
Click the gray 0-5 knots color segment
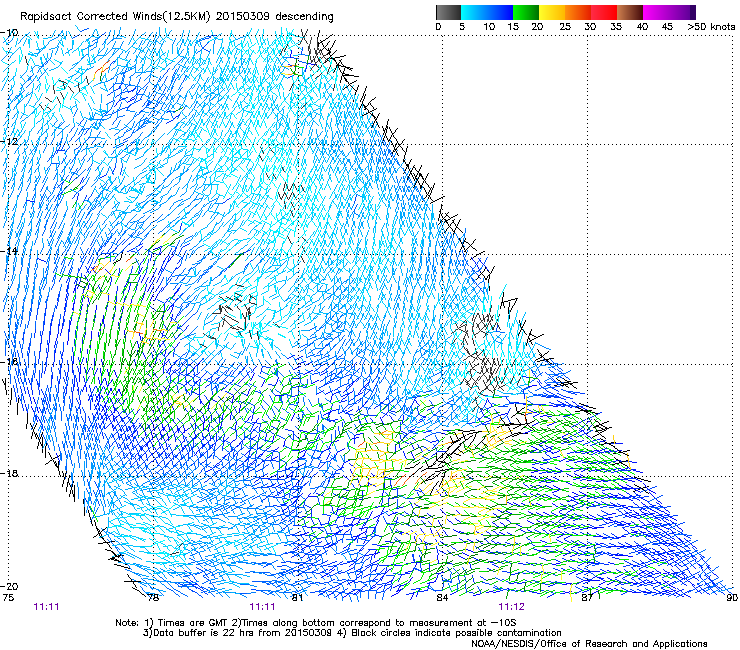coord(449,12)
